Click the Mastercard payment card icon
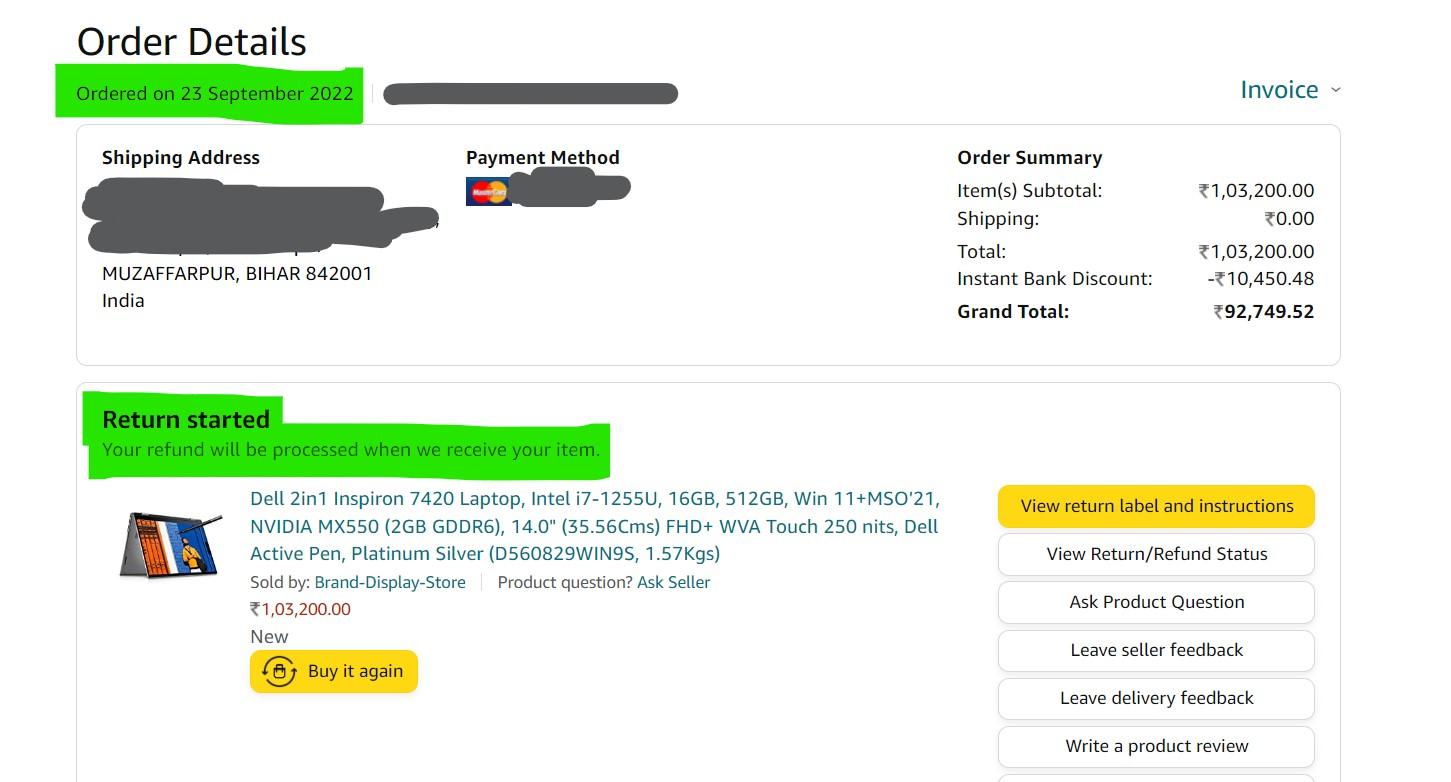 point(488,191)
